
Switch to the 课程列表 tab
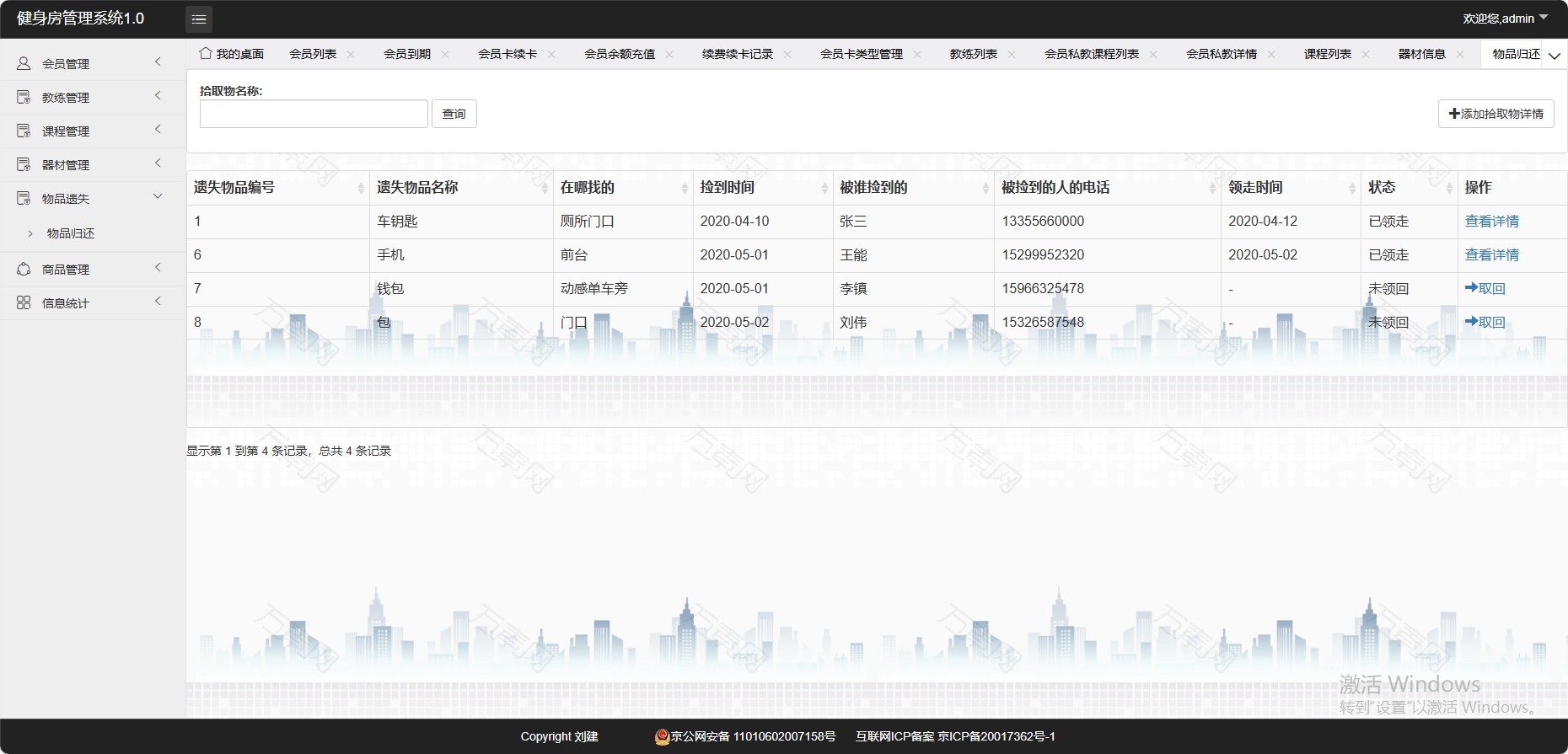pos(1328,54)
